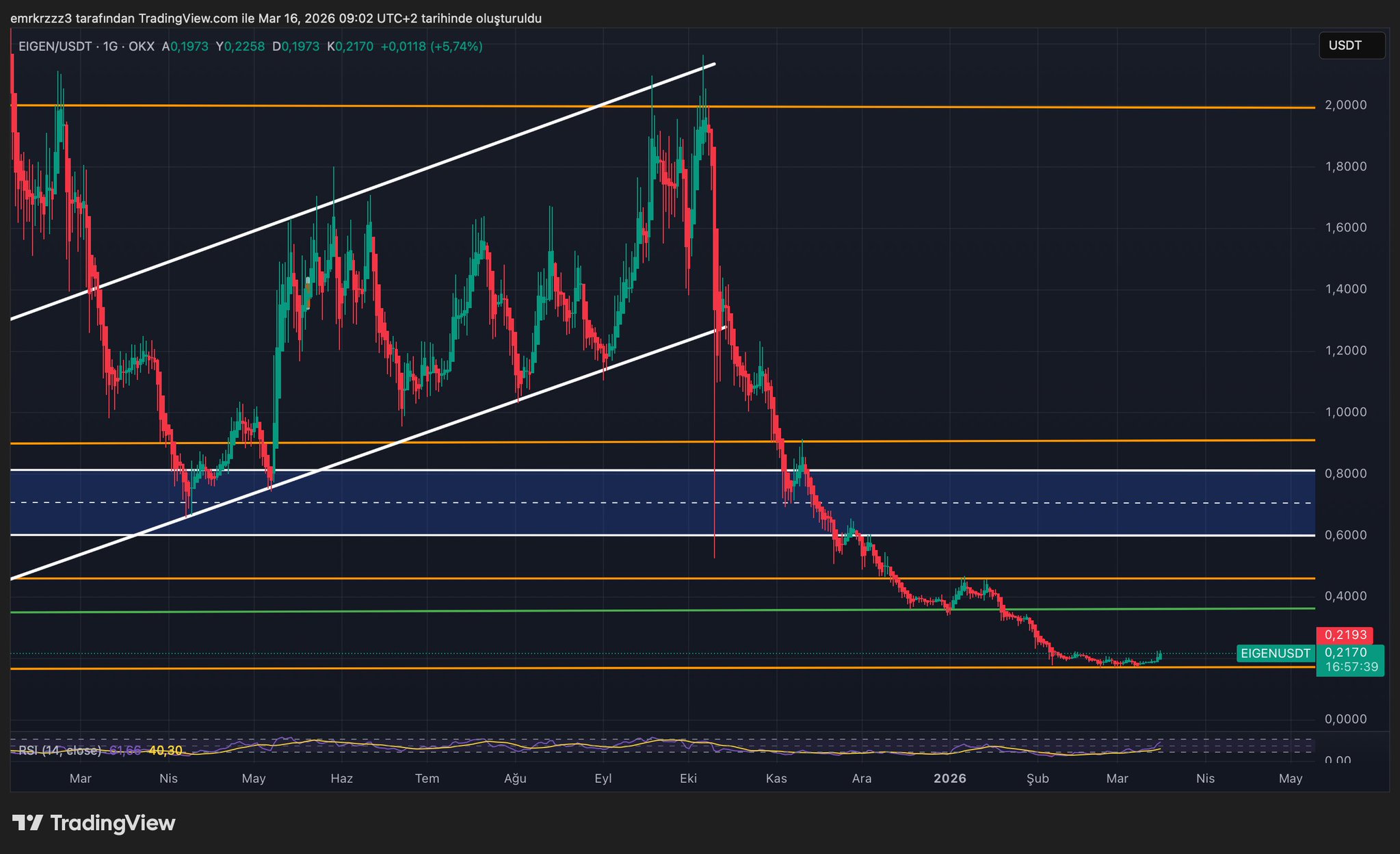Click the Haz month label on time axis
This screenshot has height=854, width=1400.
(x=341, y=779)
